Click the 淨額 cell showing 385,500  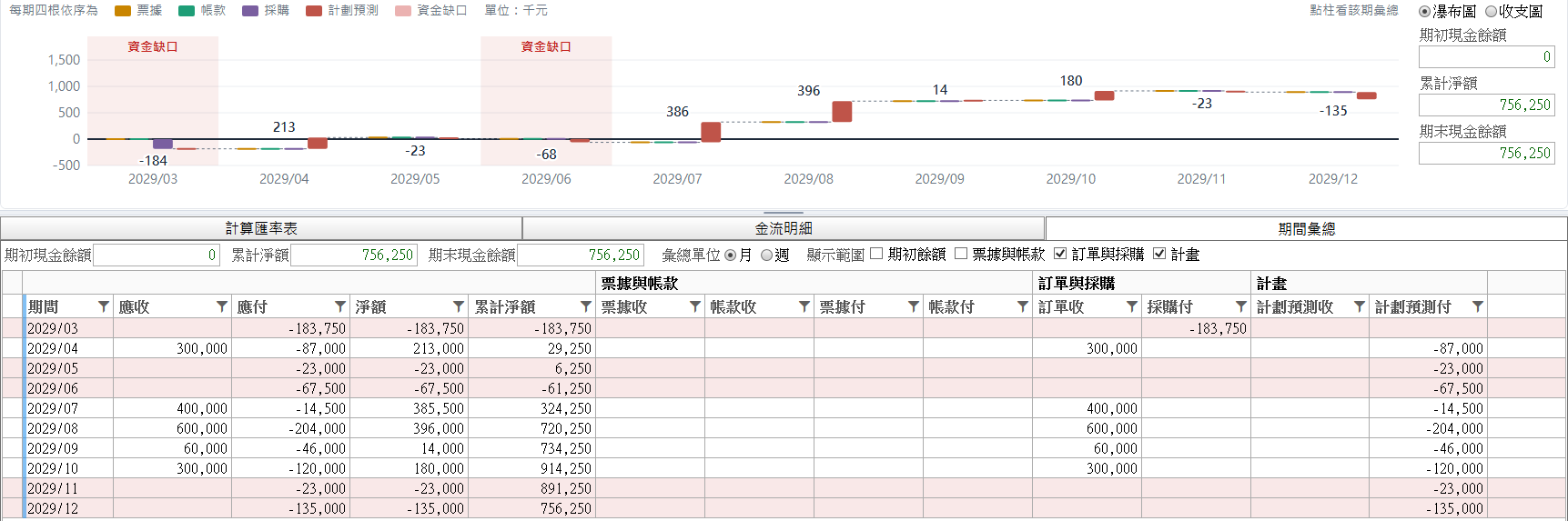pyautogui.click(x=409, y=408)
